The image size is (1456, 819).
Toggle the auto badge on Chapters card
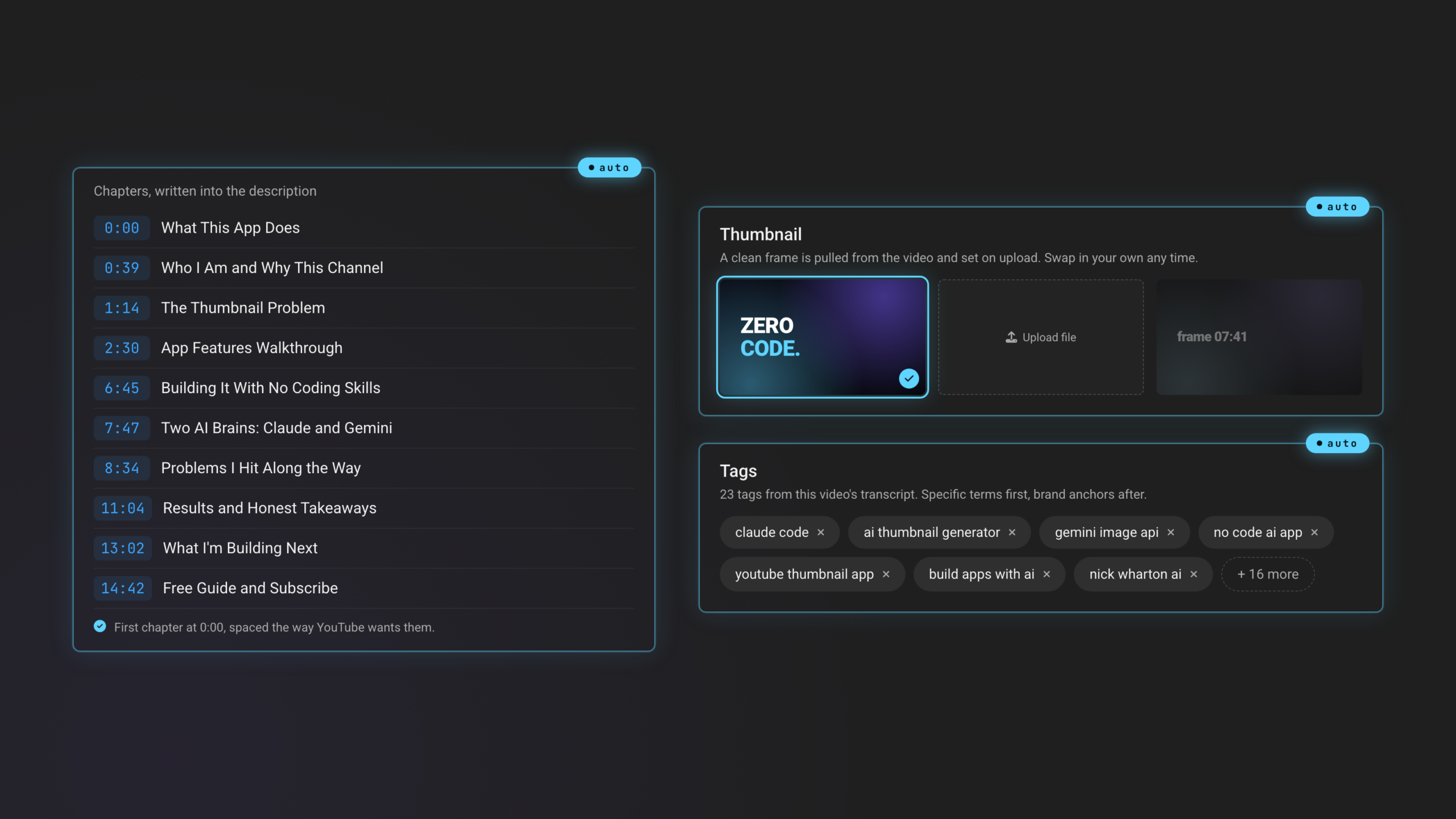609,168
